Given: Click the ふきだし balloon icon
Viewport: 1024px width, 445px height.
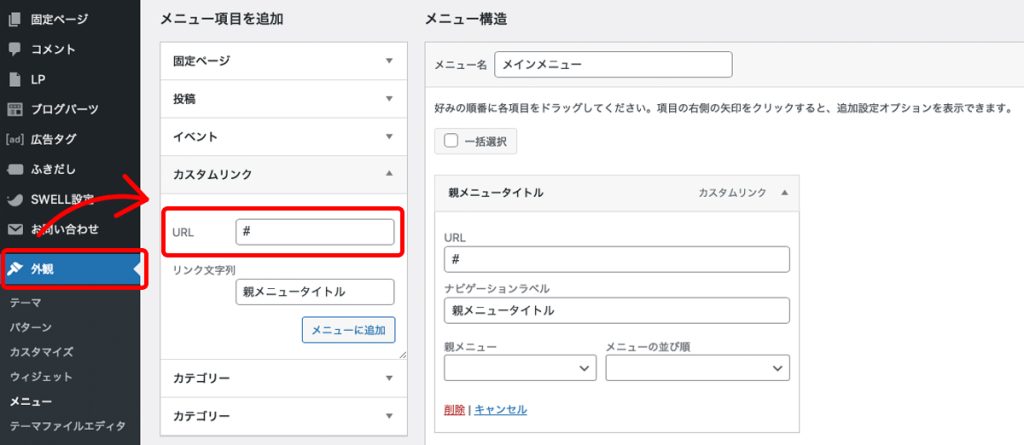Looking at the screenshot, I should tap(14, 170).
